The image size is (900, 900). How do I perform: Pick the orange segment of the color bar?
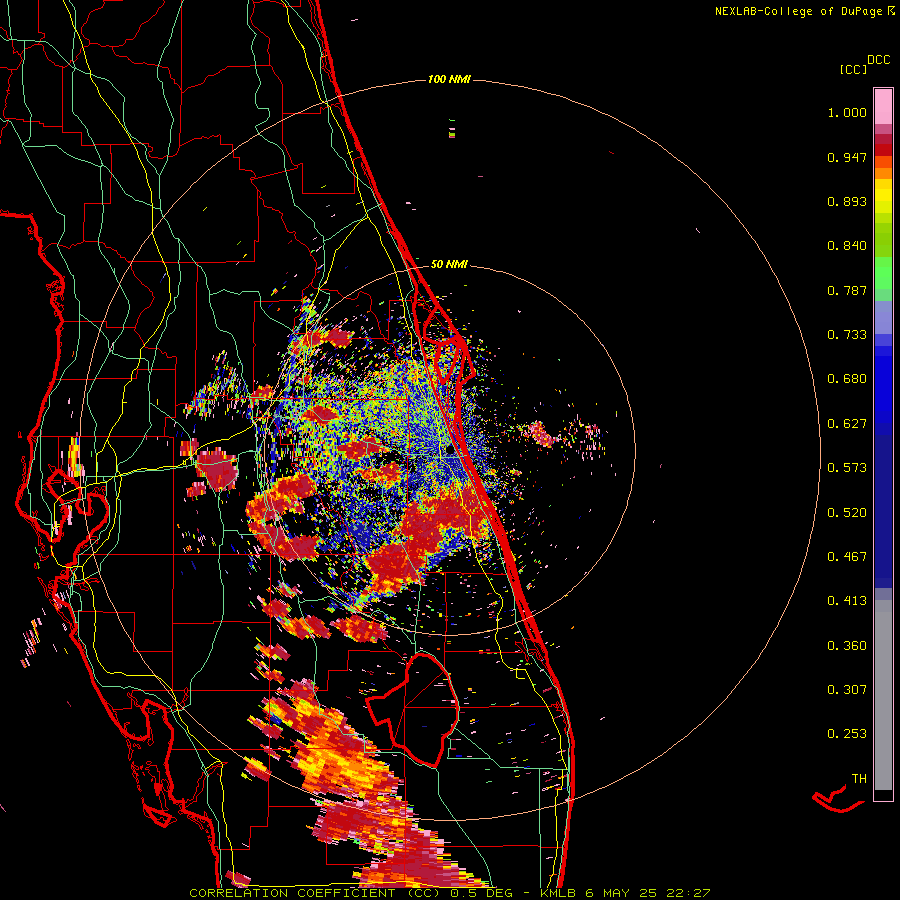pyautogui.click(x=883, y=172)
